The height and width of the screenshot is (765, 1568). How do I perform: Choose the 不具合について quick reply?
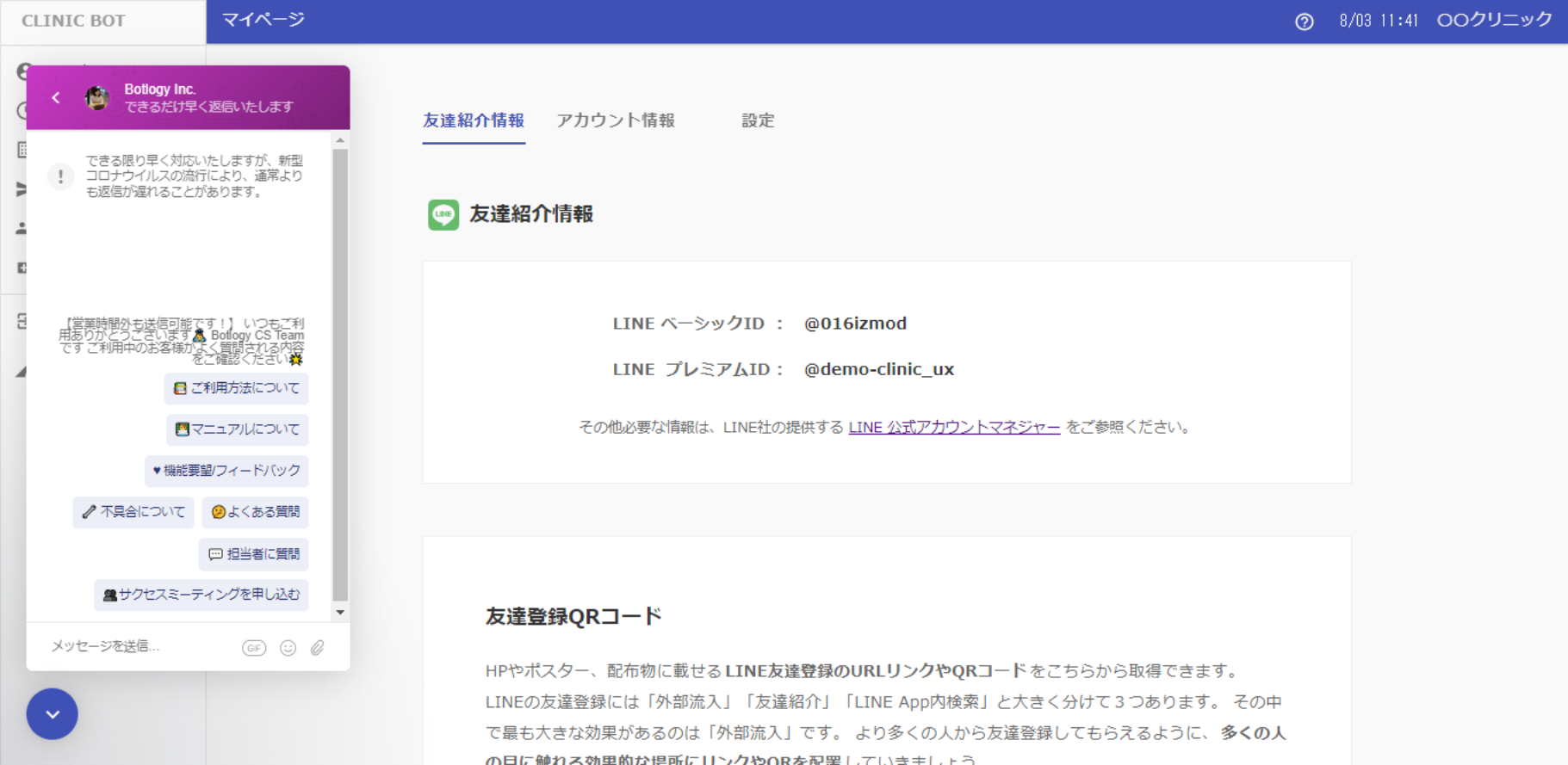133,512
